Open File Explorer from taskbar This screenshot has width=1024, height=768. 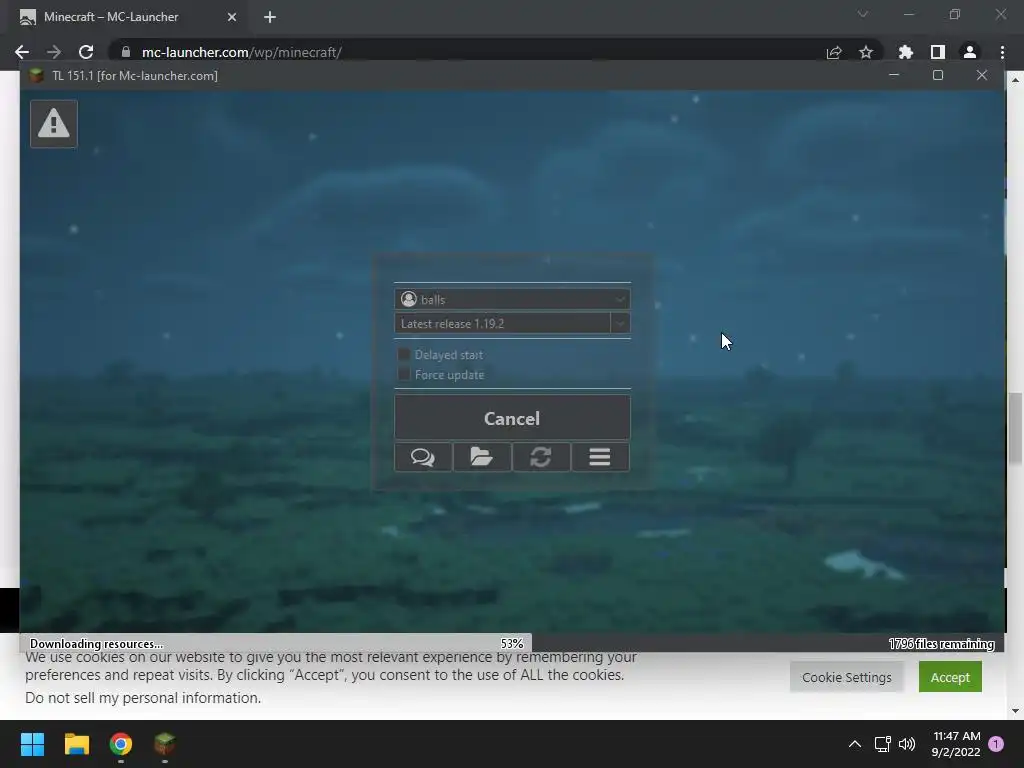click(x=76, y=744)
